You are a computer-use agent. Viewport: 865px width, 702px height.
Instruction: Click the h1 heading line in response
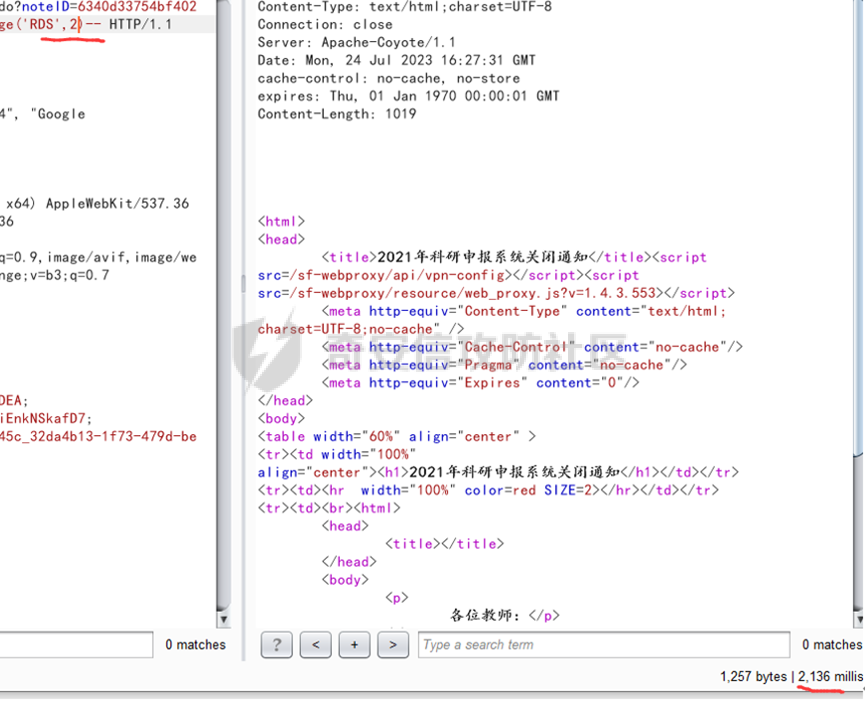point(498,473)
